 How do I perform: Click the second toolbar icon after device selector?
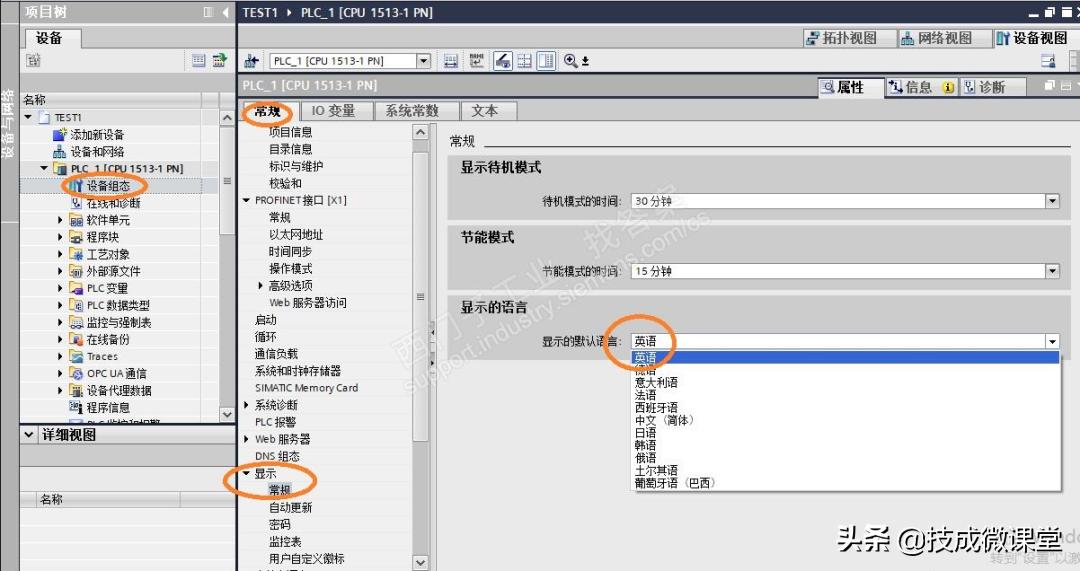(x=477, y=61)
